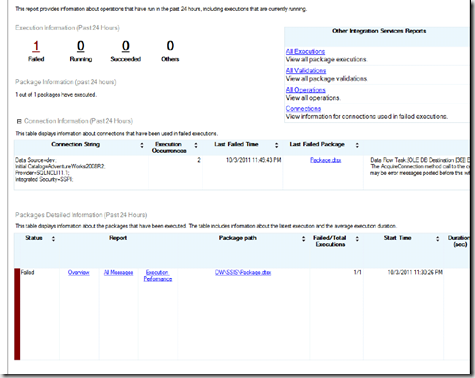Click the Other Integration Services Reports header
Screen dimensions: 475x378
coord(379,31)
